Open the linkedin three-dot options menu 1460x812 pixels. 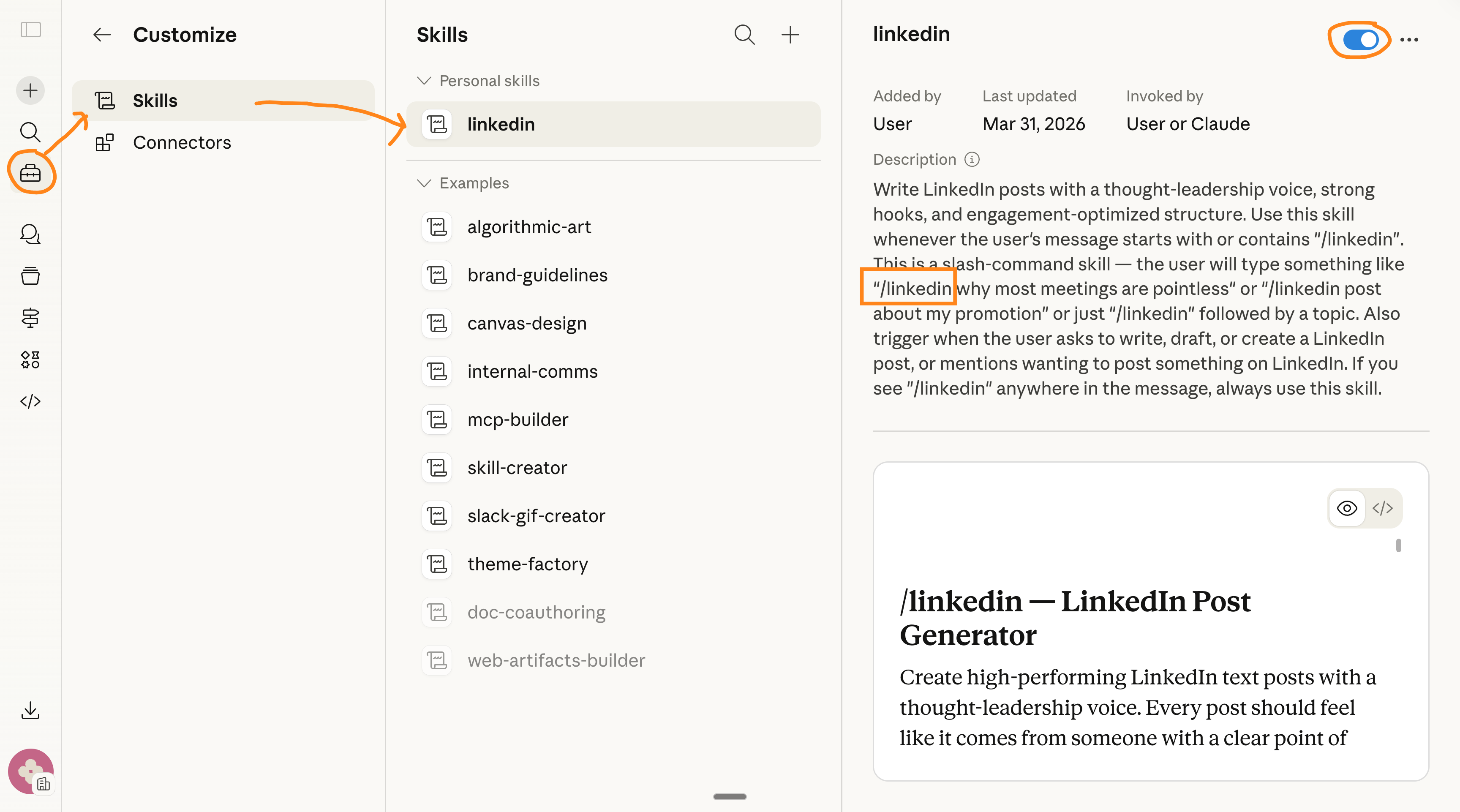point(1409,40)
